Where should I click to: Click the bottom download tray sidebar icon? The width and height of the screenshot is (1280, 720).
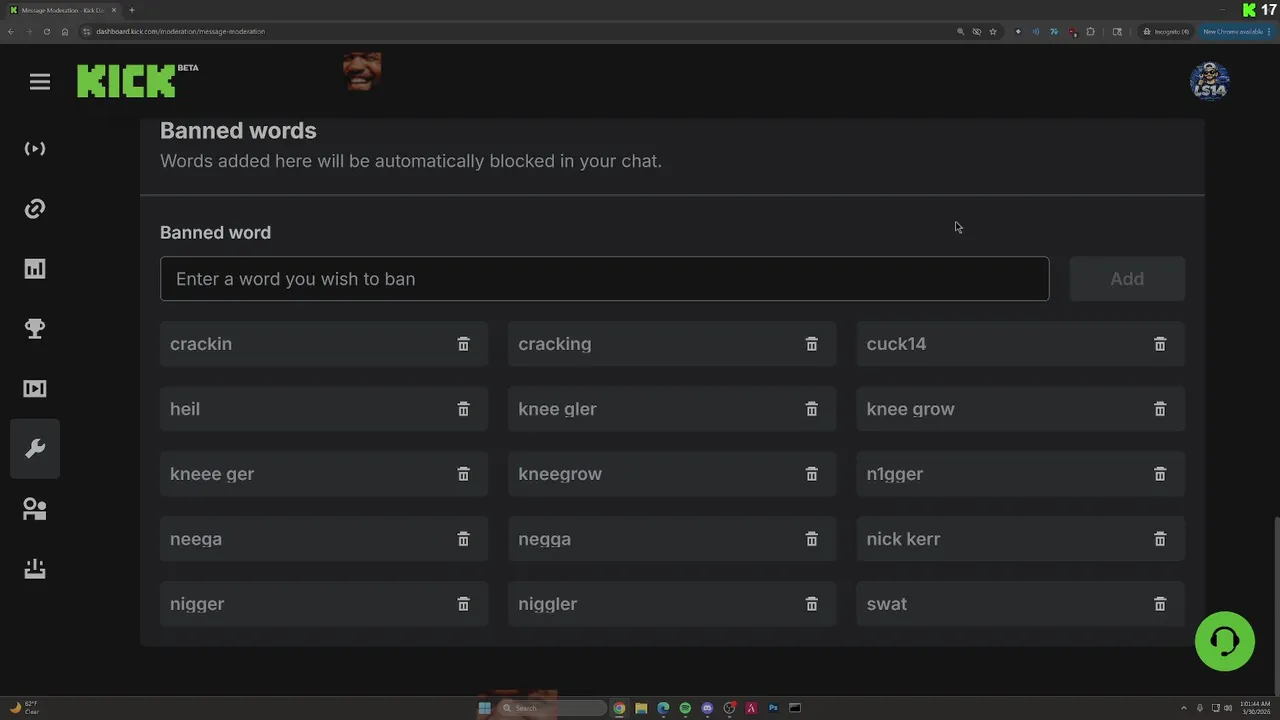click(x=35, y=569)
